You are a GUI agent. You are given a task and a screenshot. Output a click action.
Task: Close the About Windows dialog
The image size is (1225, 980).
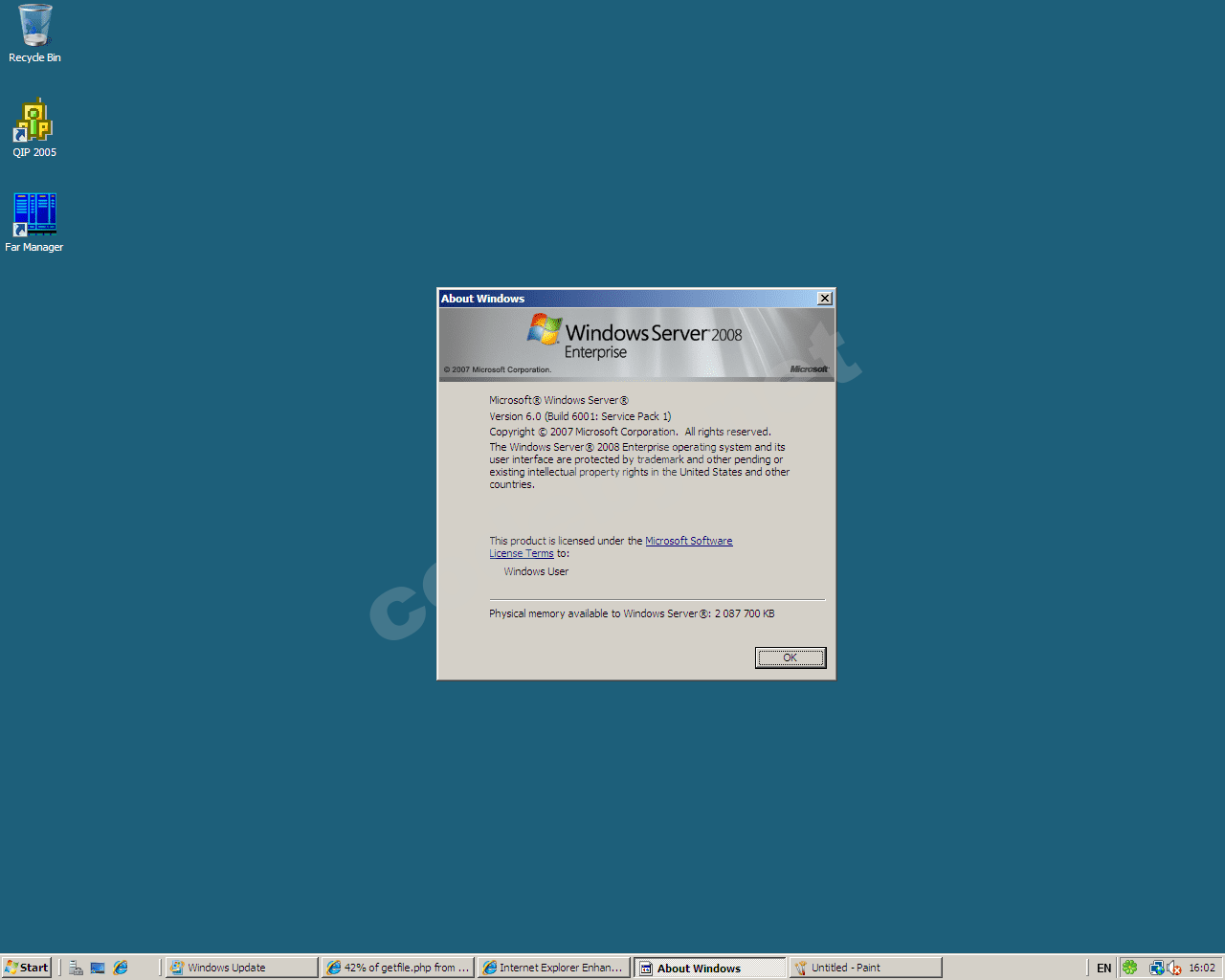pos(825,299)
